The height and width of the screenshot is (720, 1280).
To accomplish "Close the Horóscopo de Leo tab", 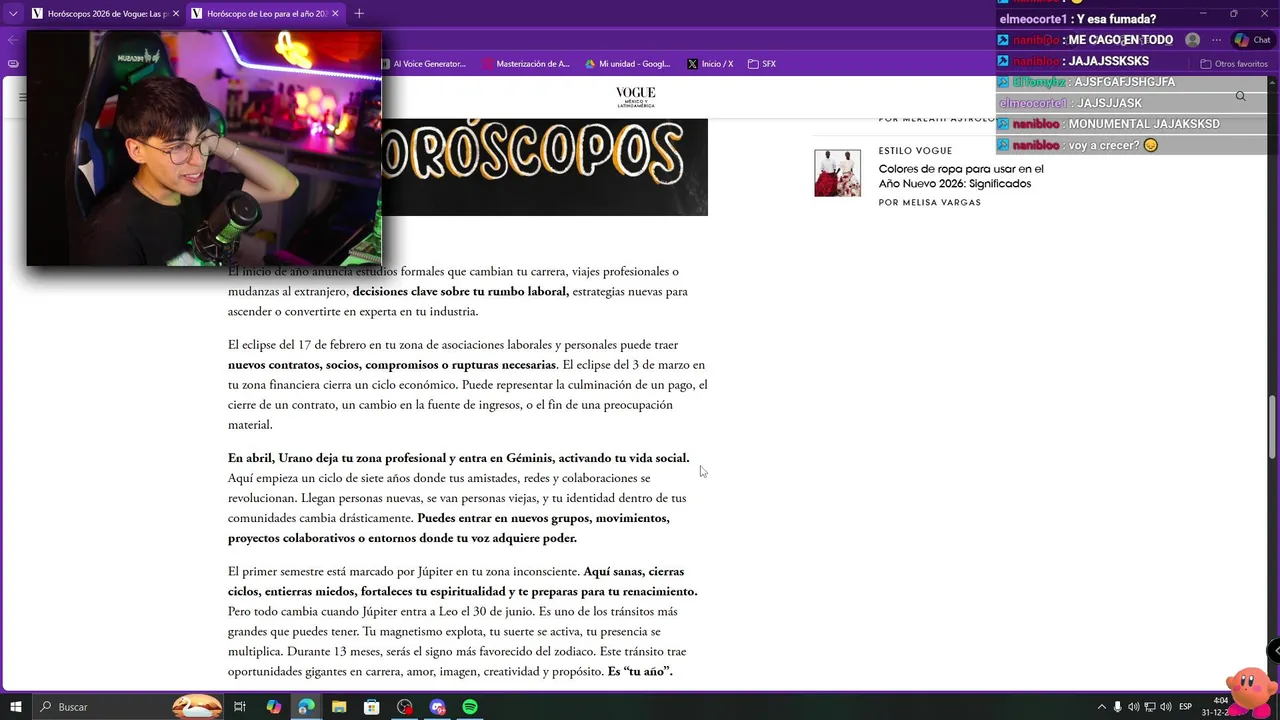I will coord(335,13).
